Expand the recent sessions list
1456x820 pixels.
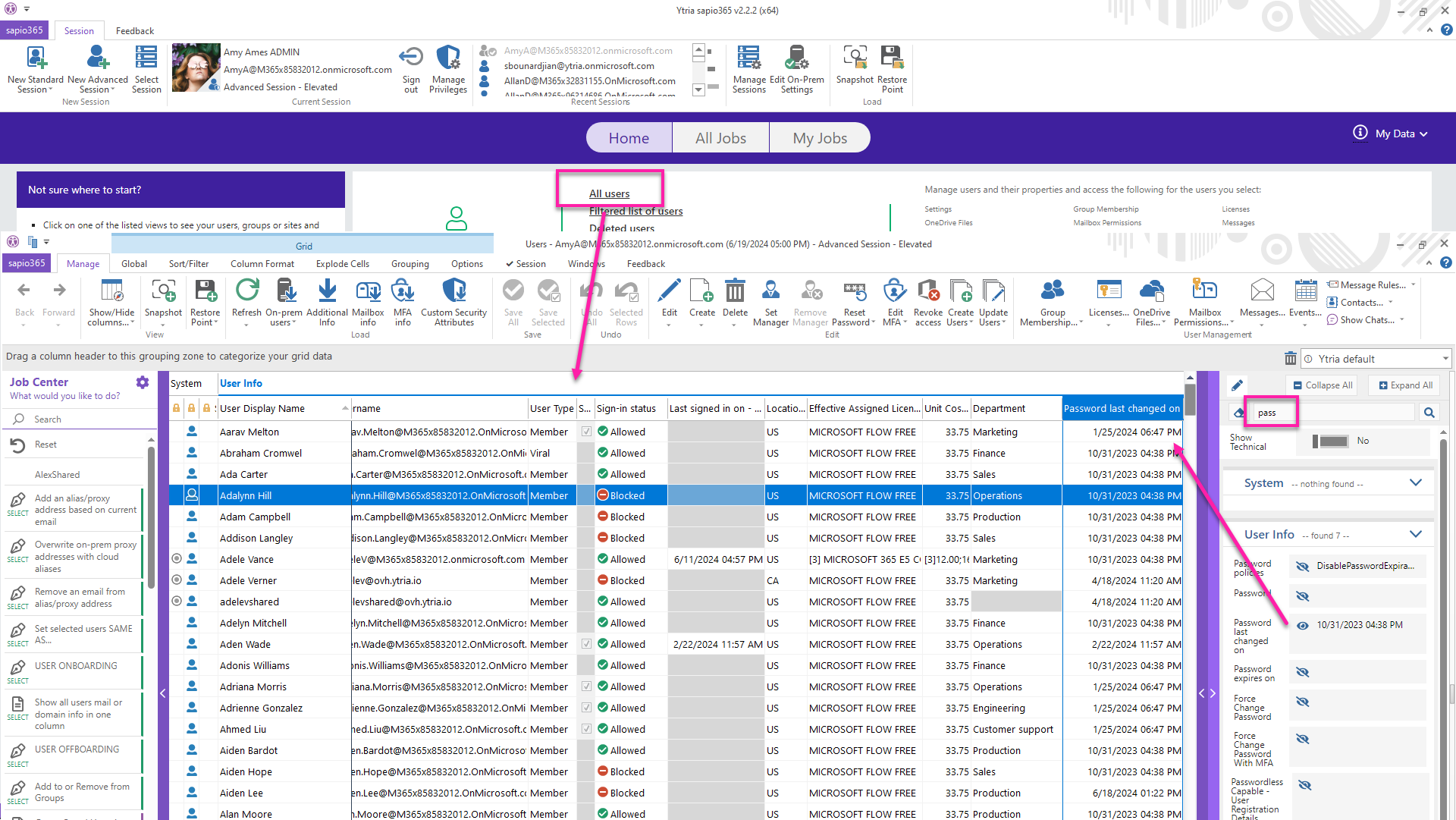click(x=698, y=90)
